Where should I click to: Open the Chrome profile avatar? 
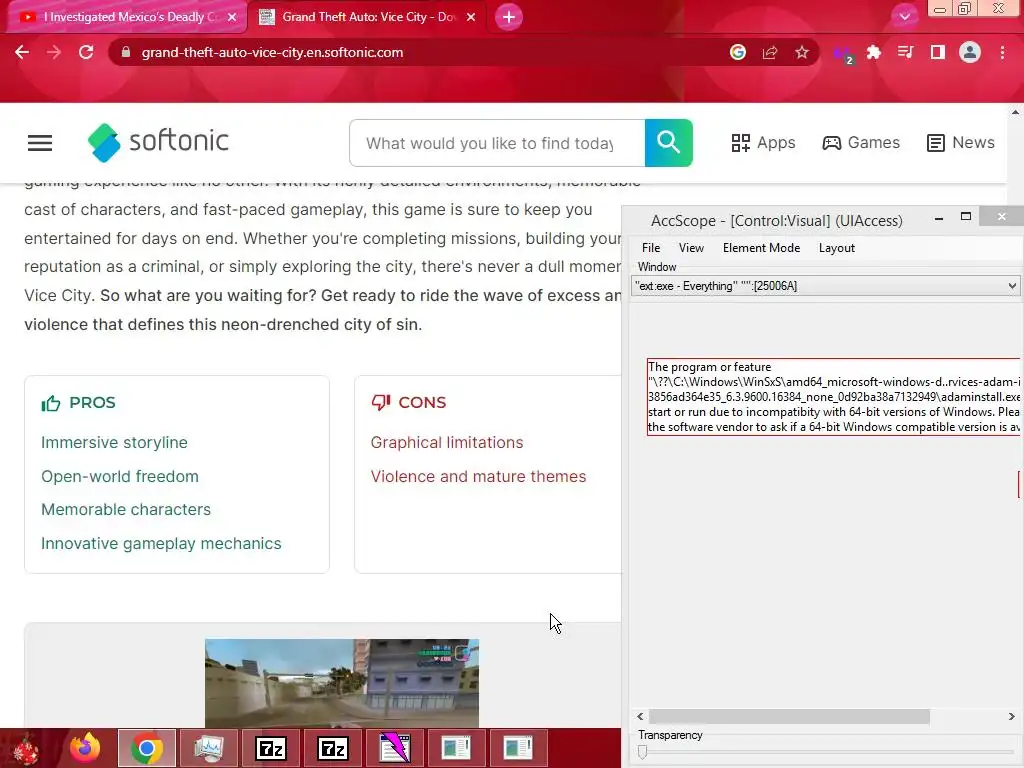[970, 52]
